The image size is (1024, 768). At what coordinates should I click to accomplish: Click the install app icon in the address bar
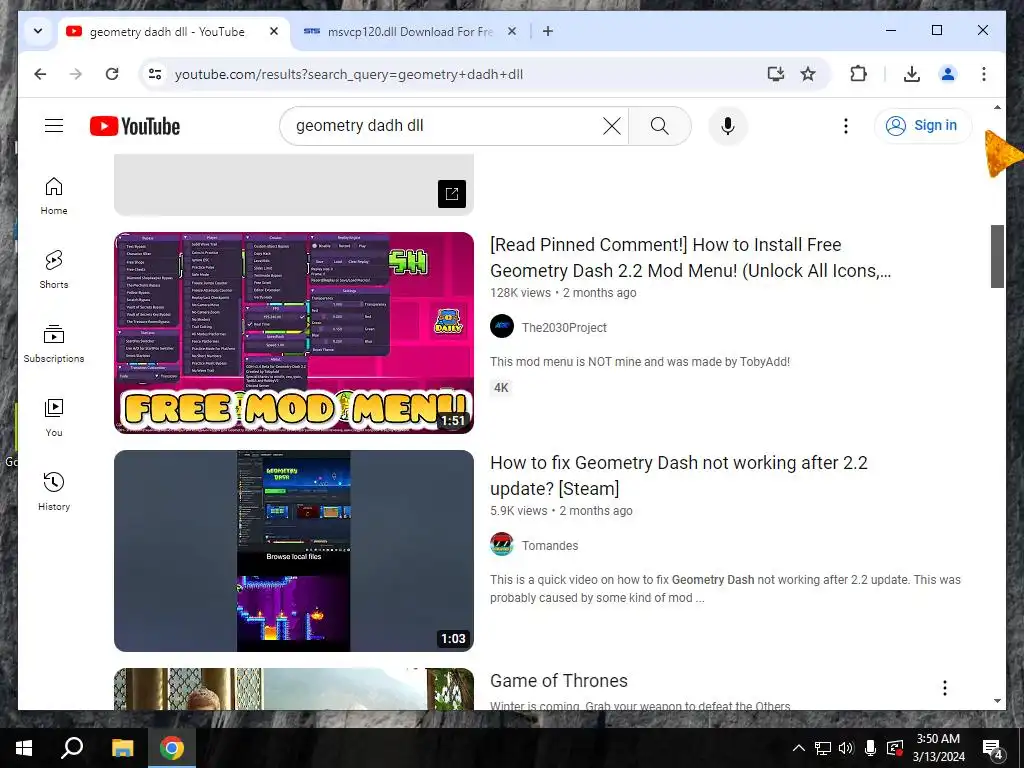[x=776, y=74]
